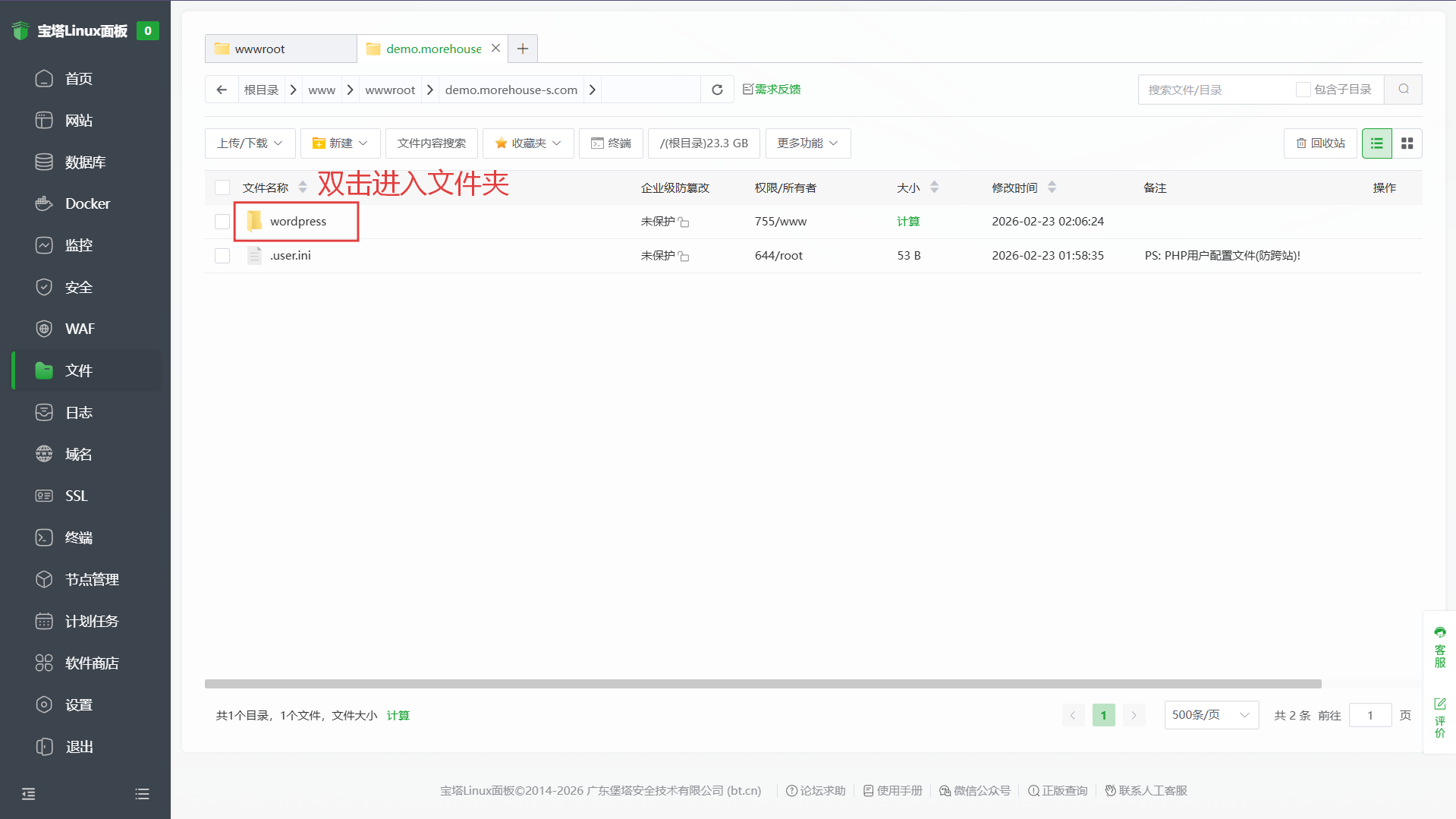
Task: Click the 需求反馈 feedback link
Action: pyautogui.click(x=772, y=90)
